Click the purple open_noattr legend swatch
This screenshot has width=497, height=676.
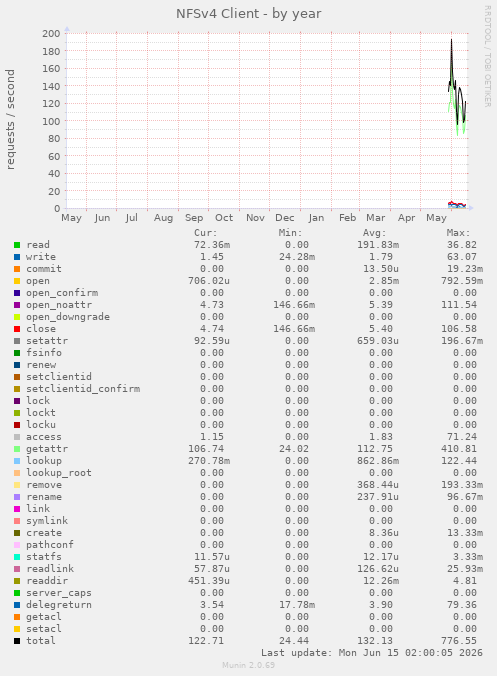coord(17,305)
